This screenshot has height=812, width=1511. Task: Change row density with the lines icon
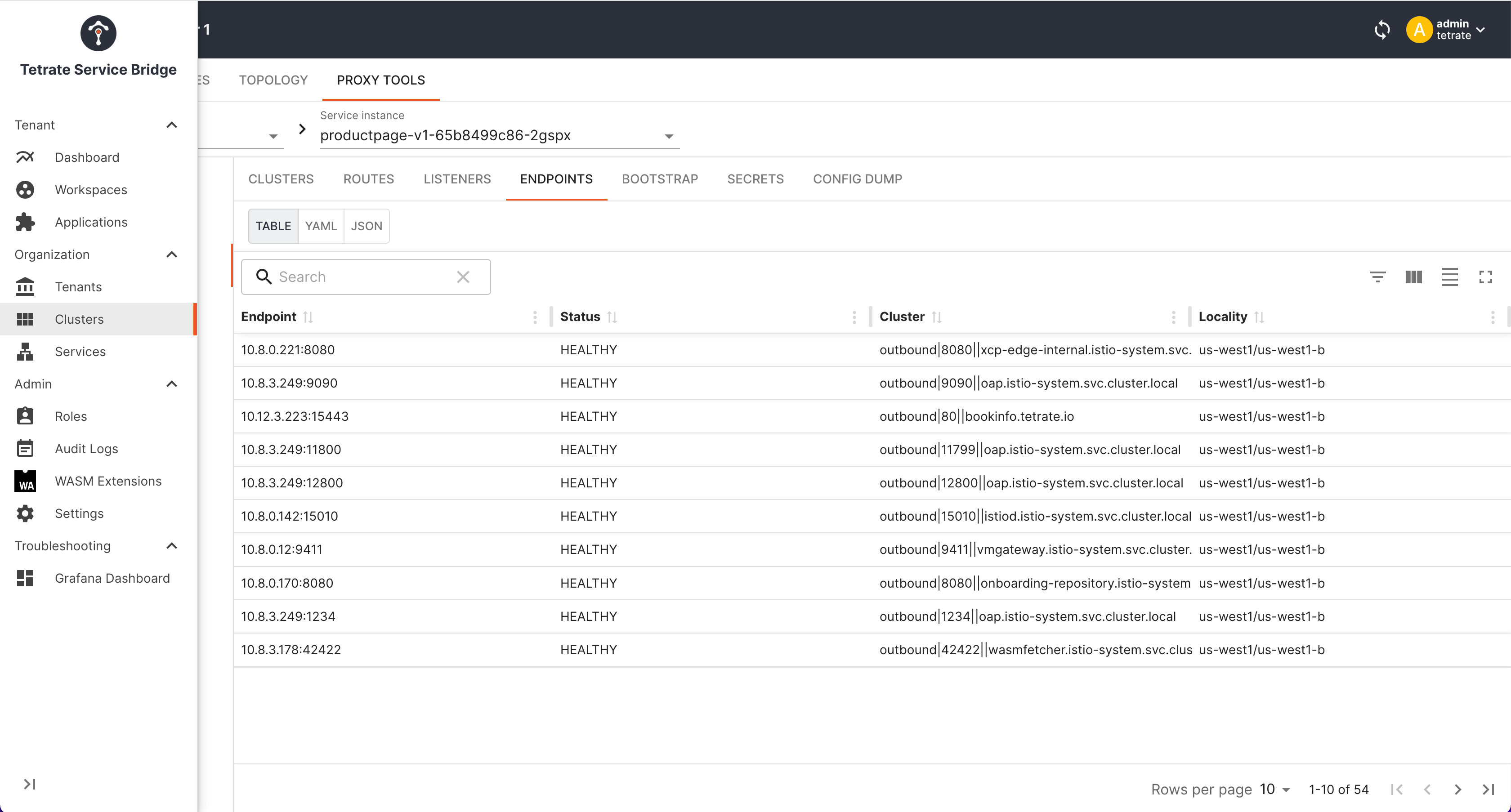1449,277
